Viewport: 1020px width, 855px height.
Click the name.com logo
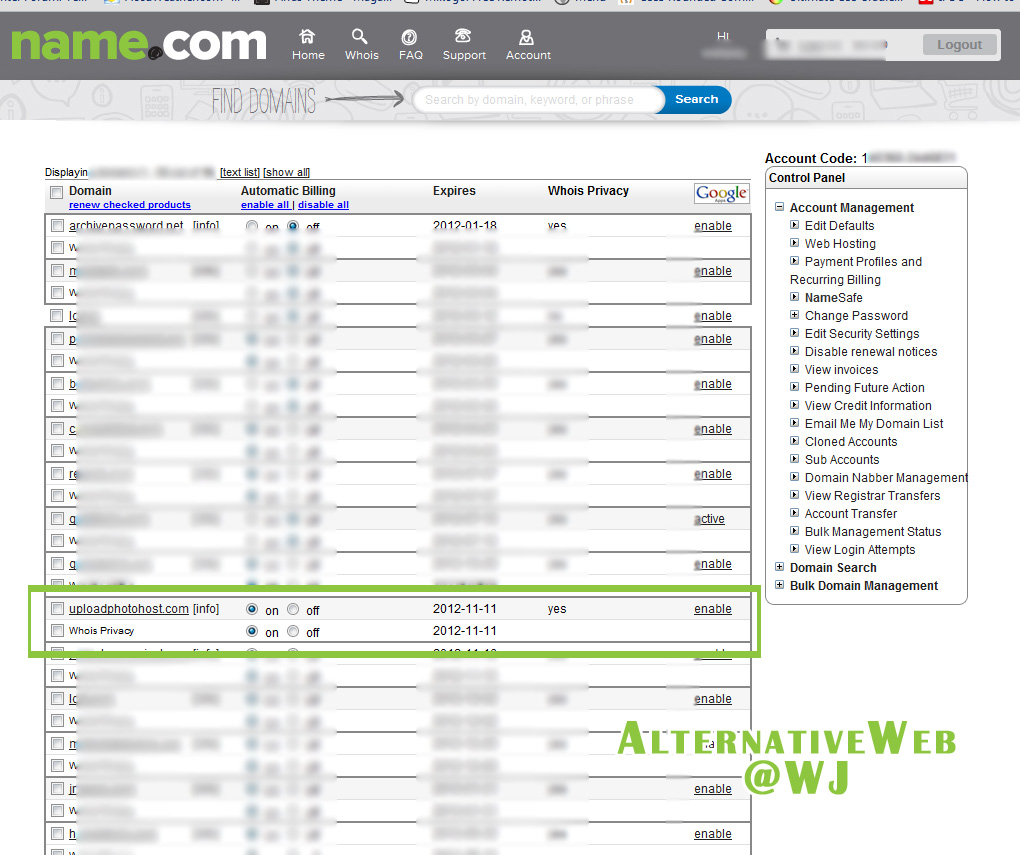(139, 44)
